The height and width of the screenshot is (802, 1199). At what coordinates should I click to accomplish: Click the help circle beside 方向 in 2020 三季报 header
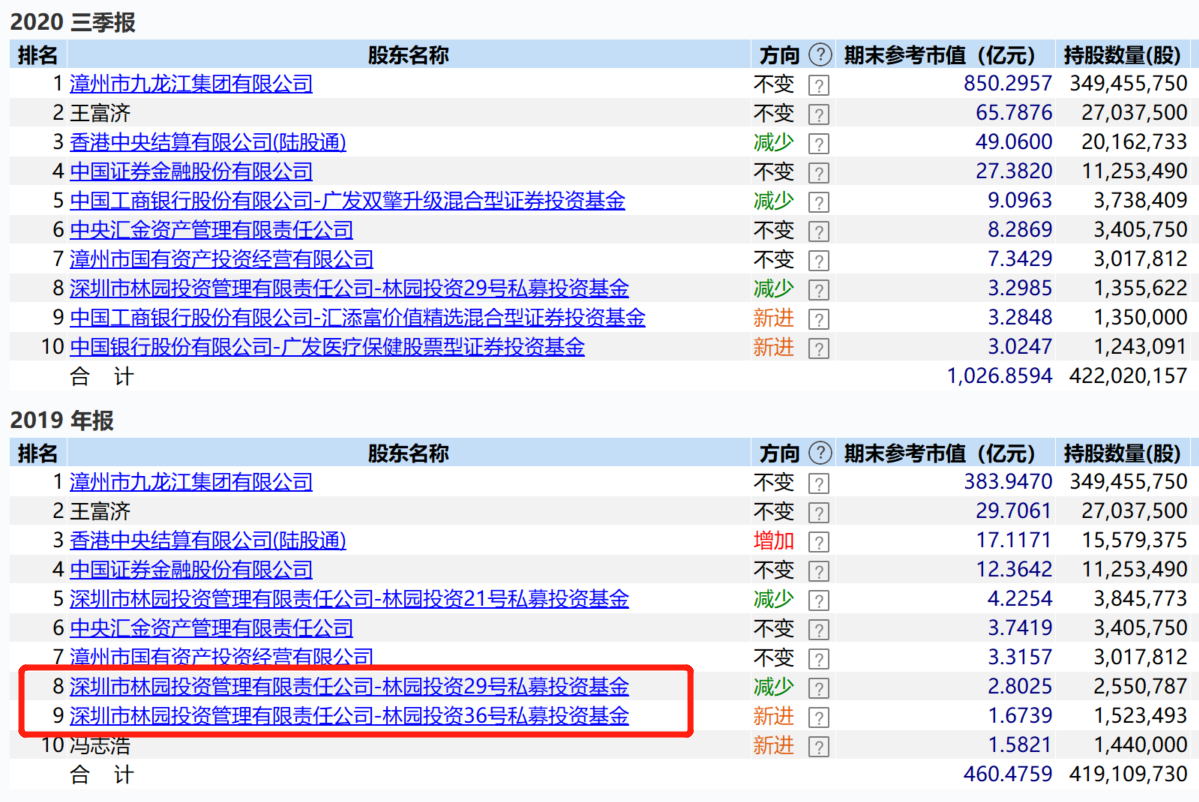click(x=820, y=54)
